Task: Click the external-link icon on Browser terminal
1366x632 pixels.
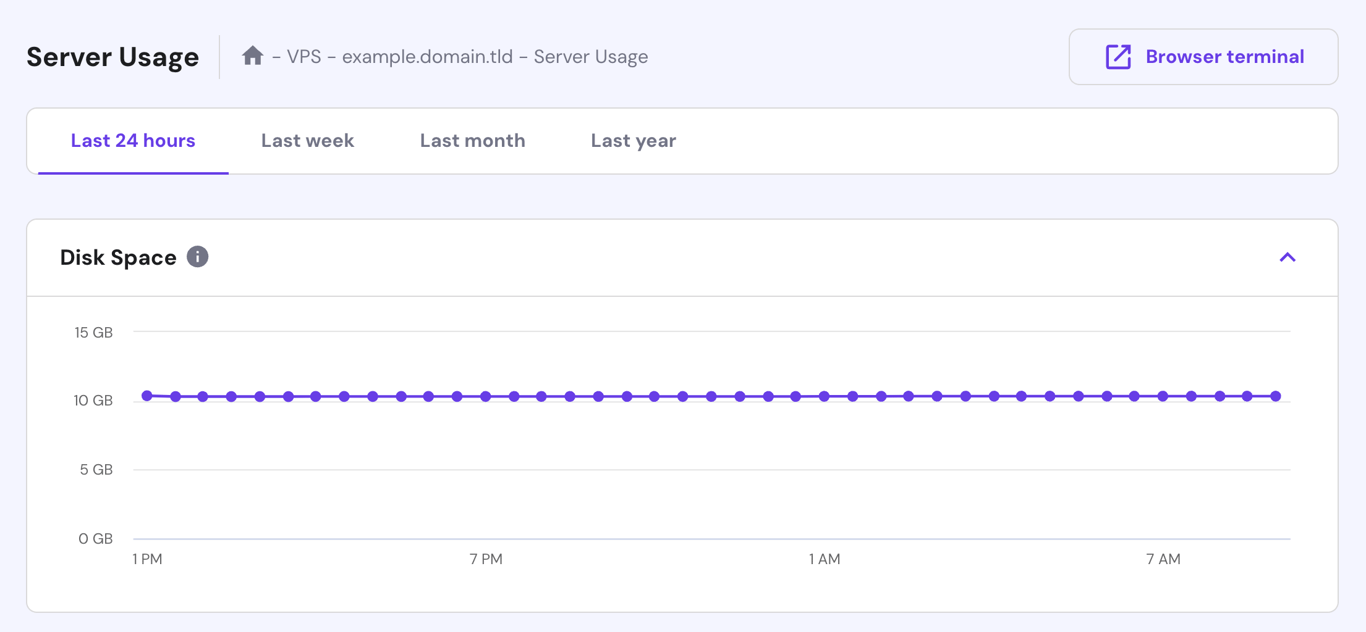Action: tap(1120, 56)
